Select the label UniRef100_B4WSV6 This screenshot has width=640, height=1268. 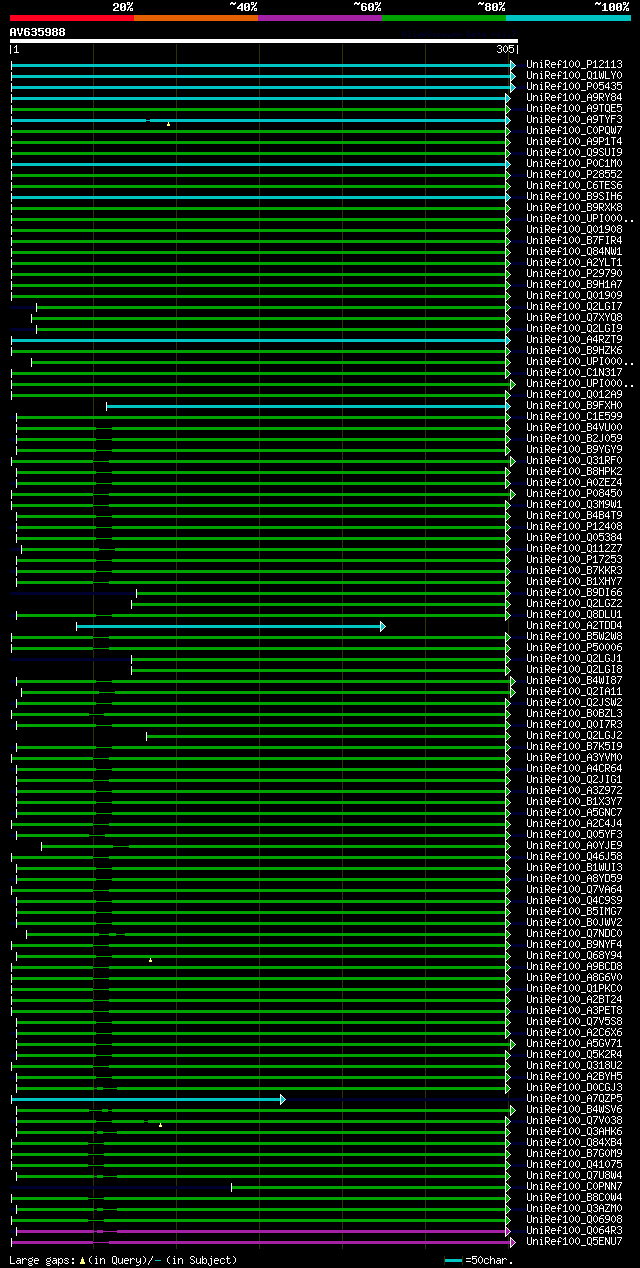[x=574, y=1109]
